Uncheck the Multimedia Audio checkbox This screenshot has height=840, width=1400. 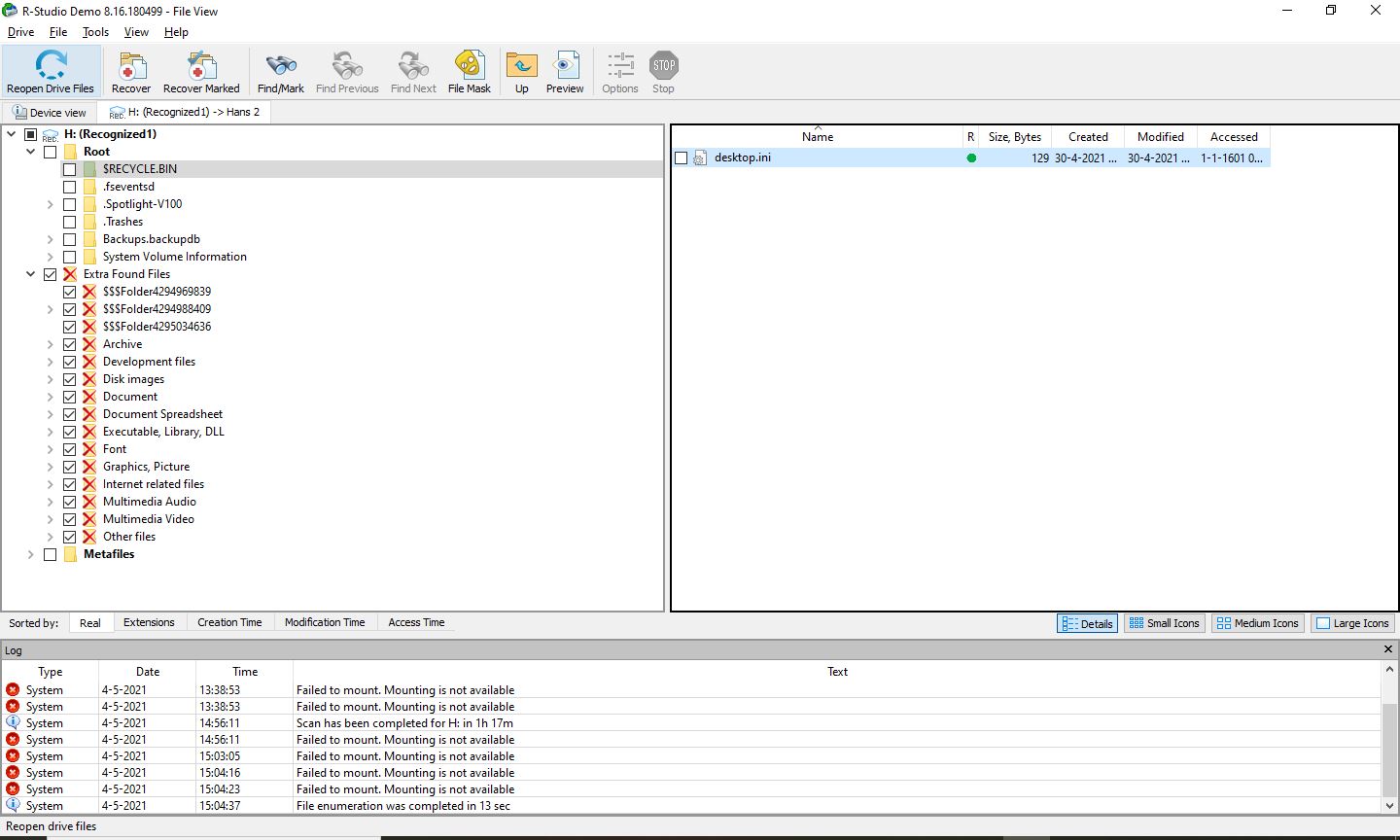(69, 502)
